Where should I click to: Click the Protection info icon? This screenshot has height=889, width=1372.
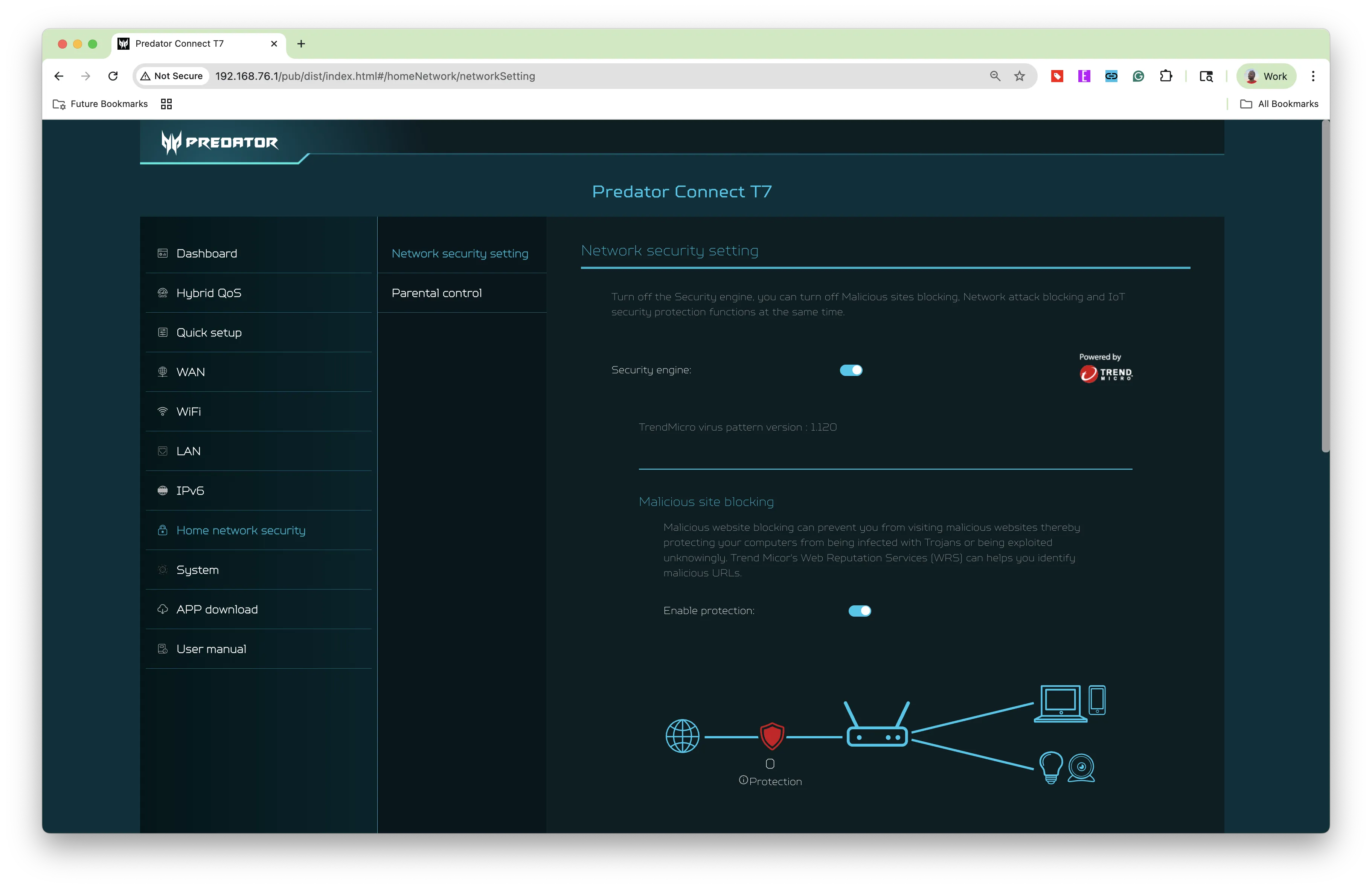tap(743, 780)
